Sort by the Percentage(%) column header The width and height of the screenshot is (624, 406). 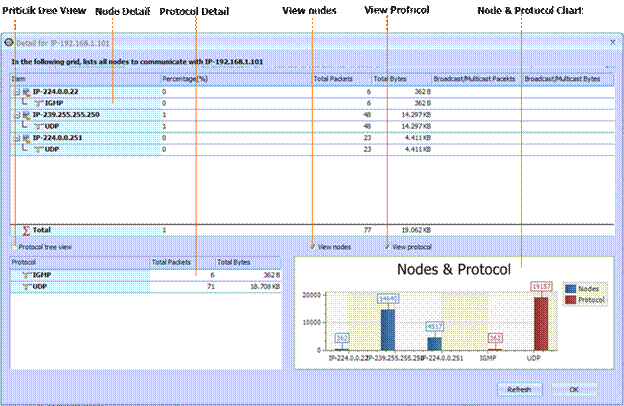[236, 79]
